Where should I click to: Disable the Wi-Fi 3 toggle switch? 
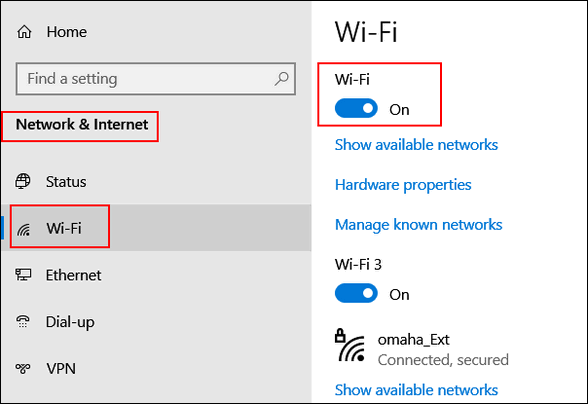pos(356,293)
